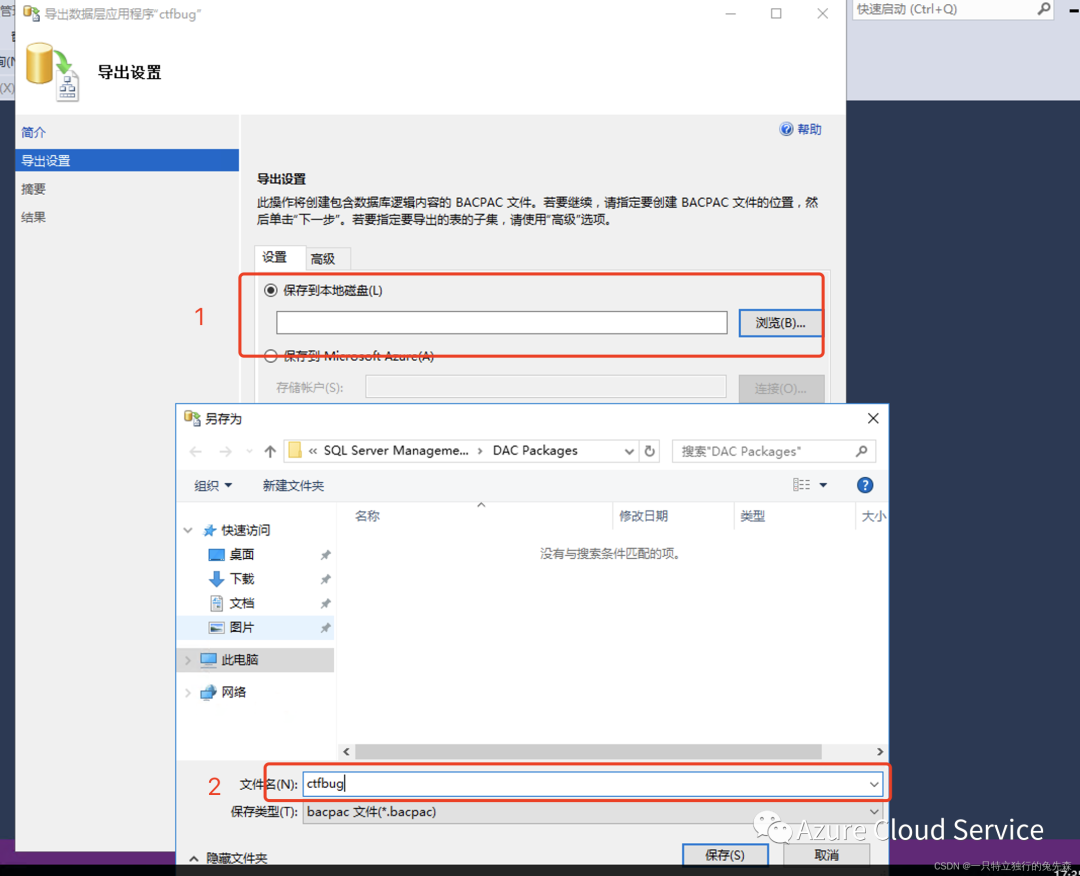Select 此电脑 in navigation pane
Screen dimensions: 1080x876
[x=240, y=660]
